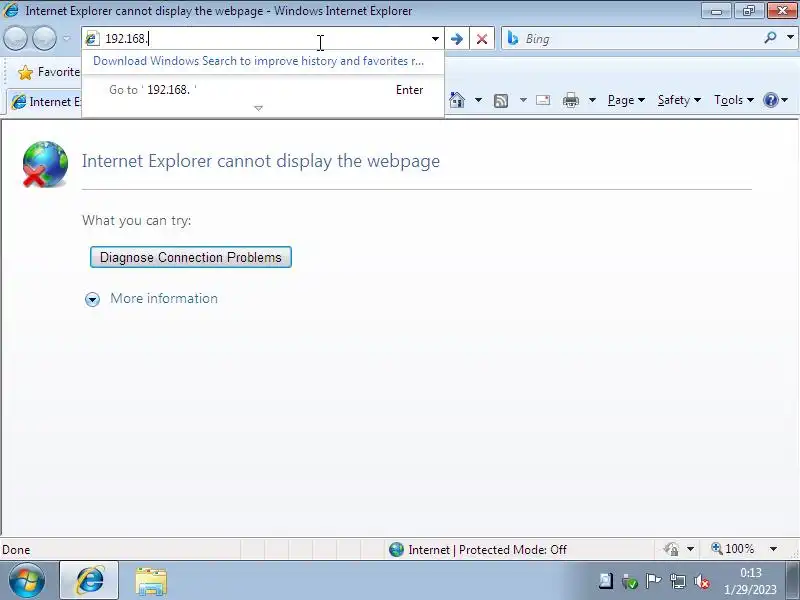The image size is (800, 600).
Task: Open the Safety menu
Action: tap(679, 100)
